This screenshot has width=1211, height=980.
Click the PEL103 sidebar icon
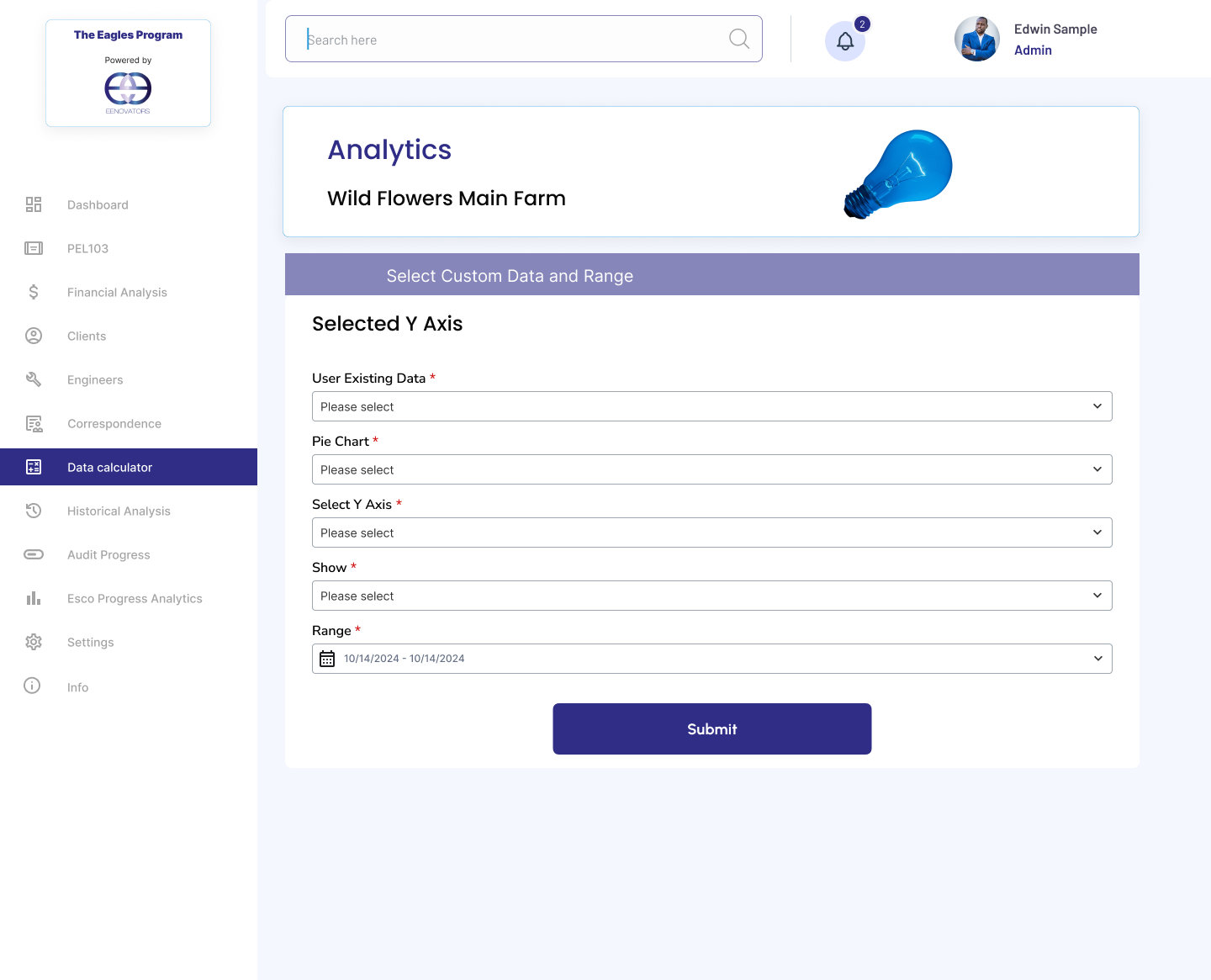click(34, 248)
